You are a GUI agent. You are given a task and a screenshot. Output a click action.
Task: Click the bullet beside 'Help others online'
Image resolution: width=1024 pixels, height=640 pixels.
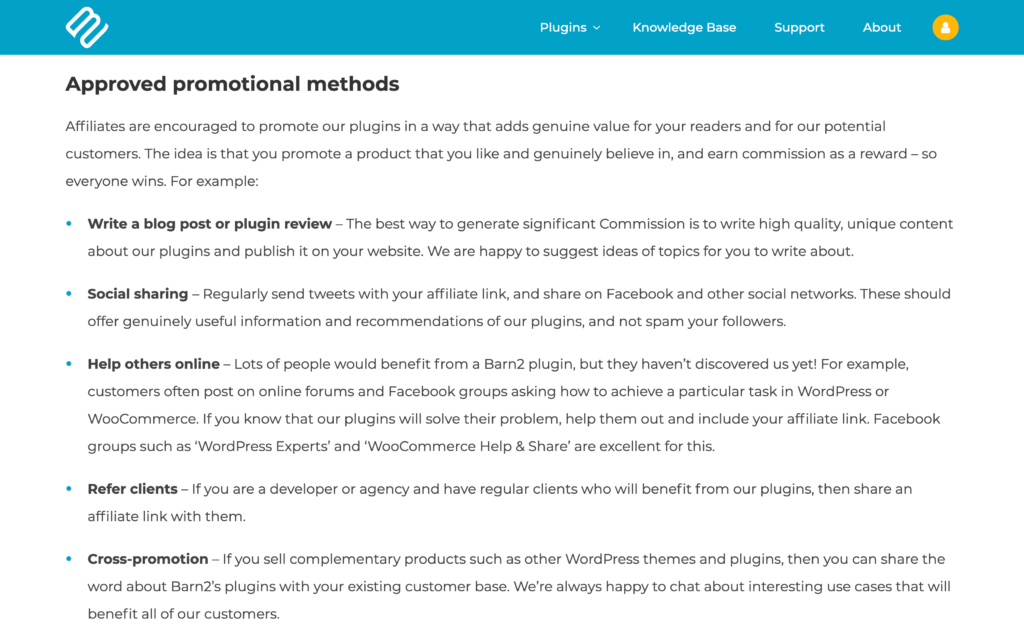coord(69,364)
